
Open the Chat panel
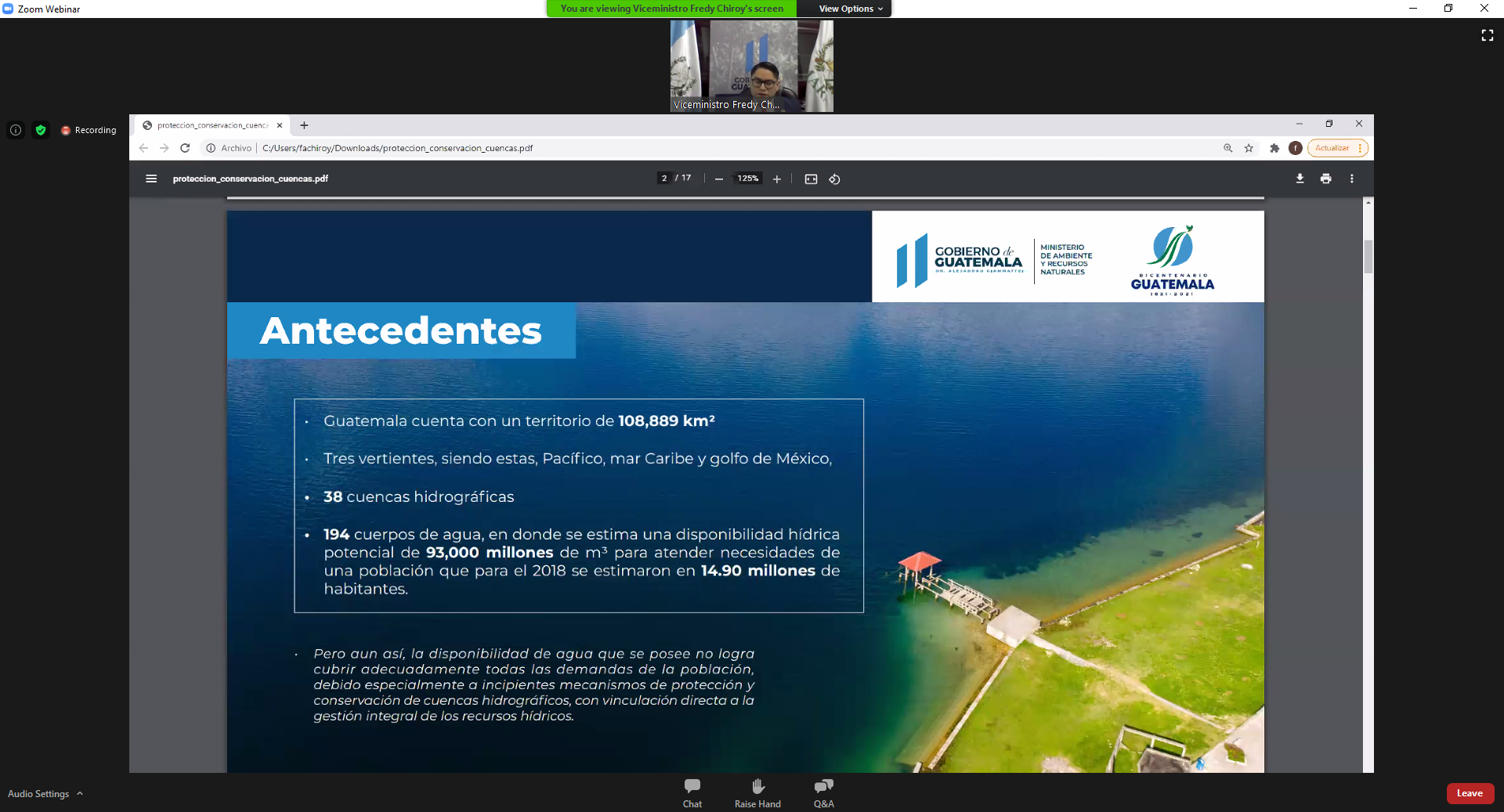pos(692,792)
